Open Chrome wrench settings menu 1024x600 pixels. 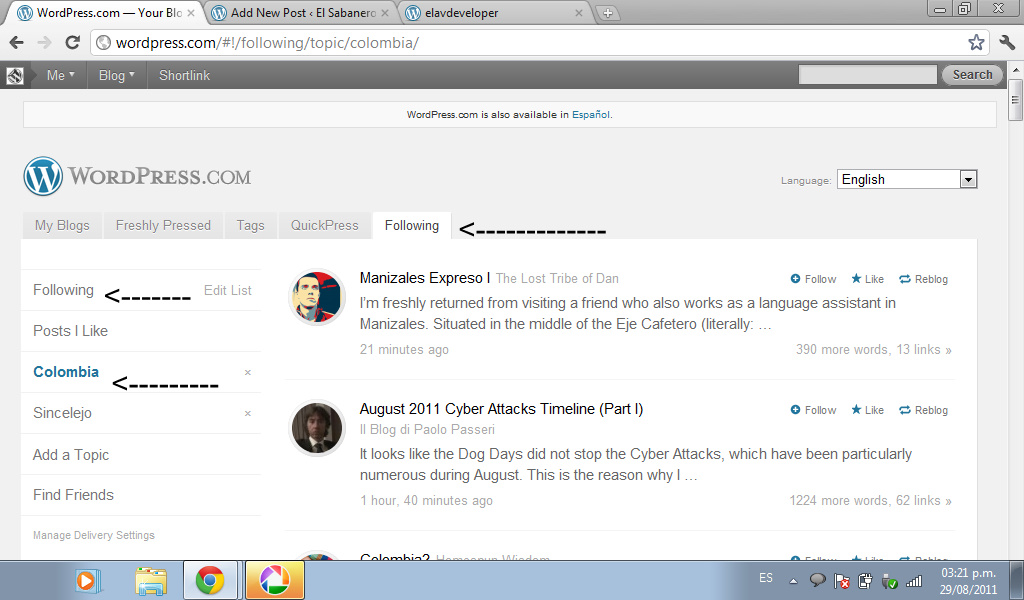(1006, 42)
